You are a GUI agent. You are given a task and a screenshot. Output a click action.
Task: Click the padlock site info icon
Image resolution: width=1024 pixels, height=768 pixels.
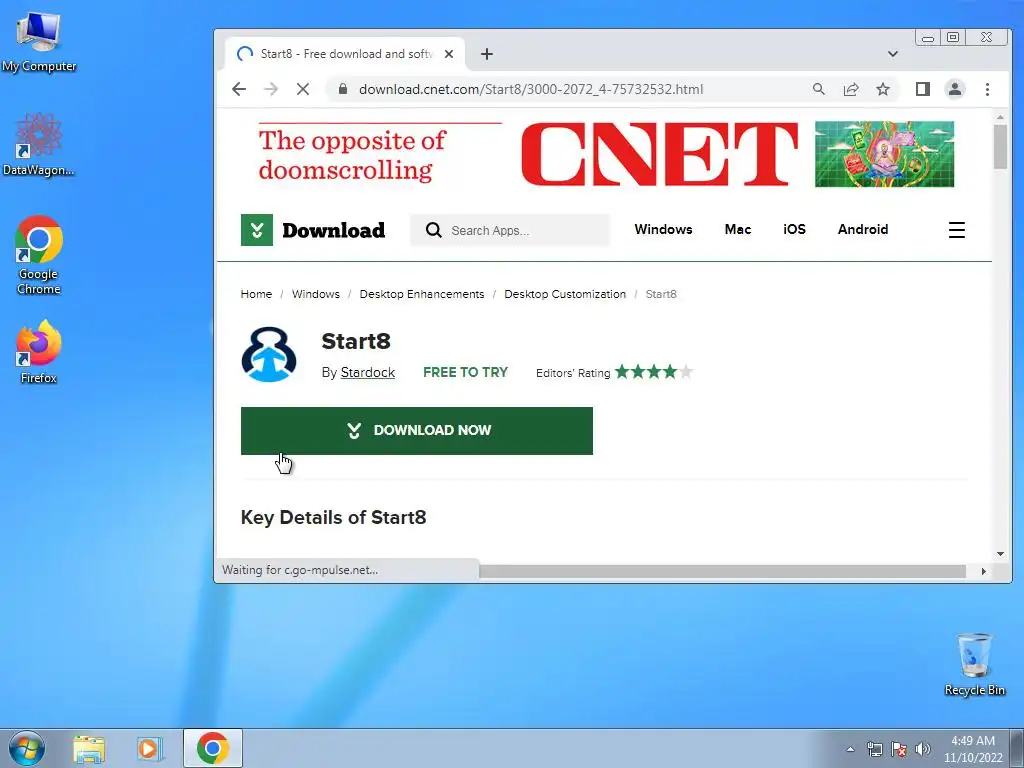click(343, 89)
